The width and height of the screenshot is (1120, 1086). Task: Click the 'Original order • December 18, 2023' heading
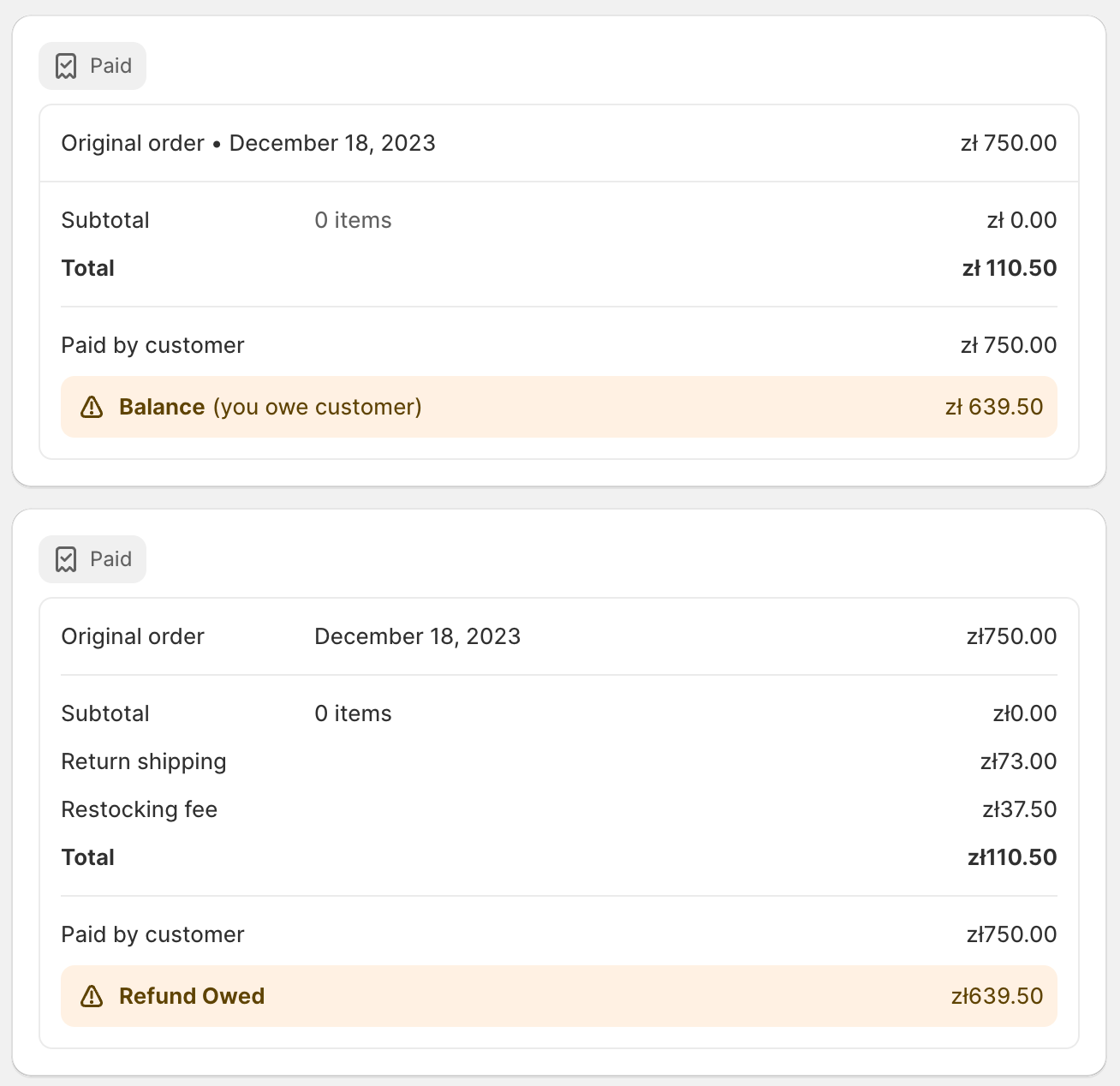tap(248, 143)
